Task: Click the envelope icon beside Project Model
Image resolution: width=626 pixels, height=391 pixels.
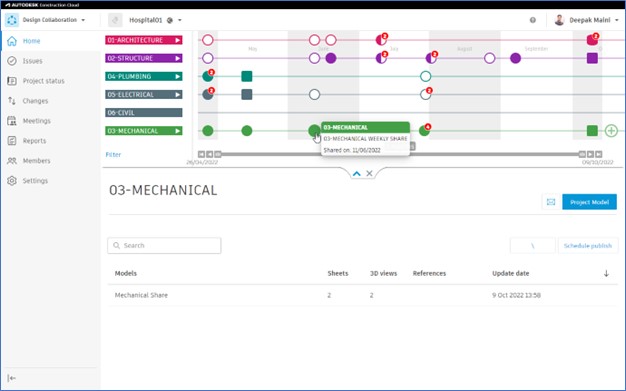Action: (551, 202)
